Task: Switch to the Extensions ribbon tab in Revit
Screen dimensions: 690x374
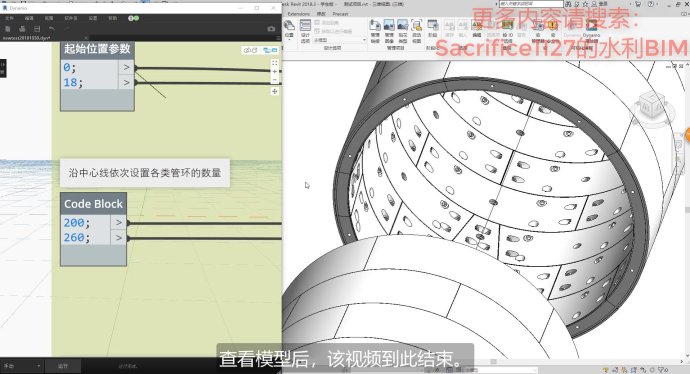Action: (298, 14)
